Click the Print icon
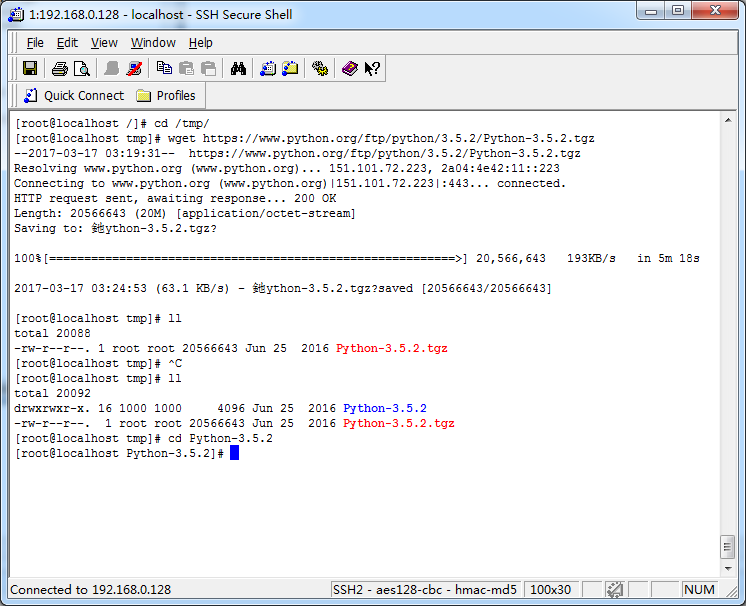 coord(59,68)
